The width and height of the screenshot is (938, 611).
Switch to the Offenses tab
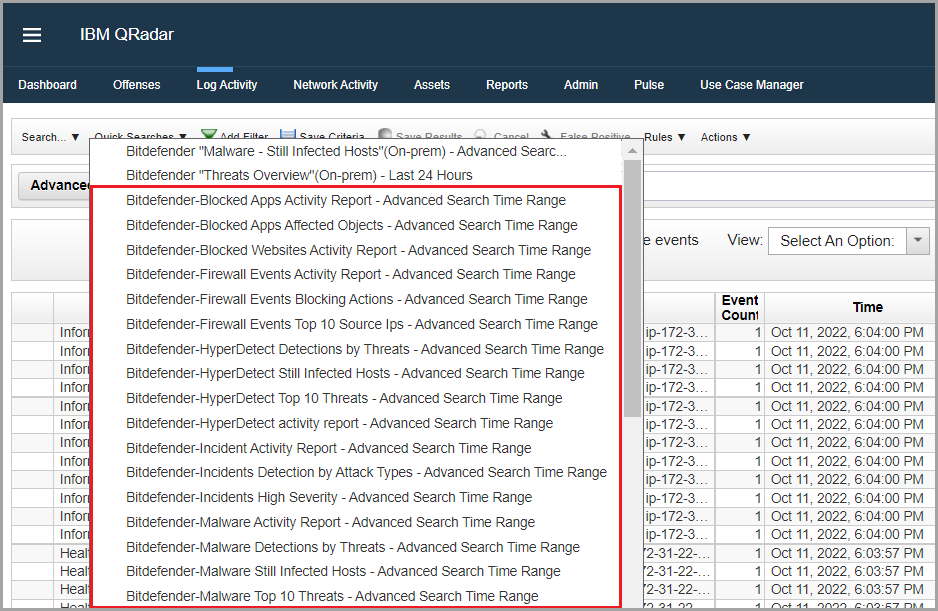pos(136,85)
